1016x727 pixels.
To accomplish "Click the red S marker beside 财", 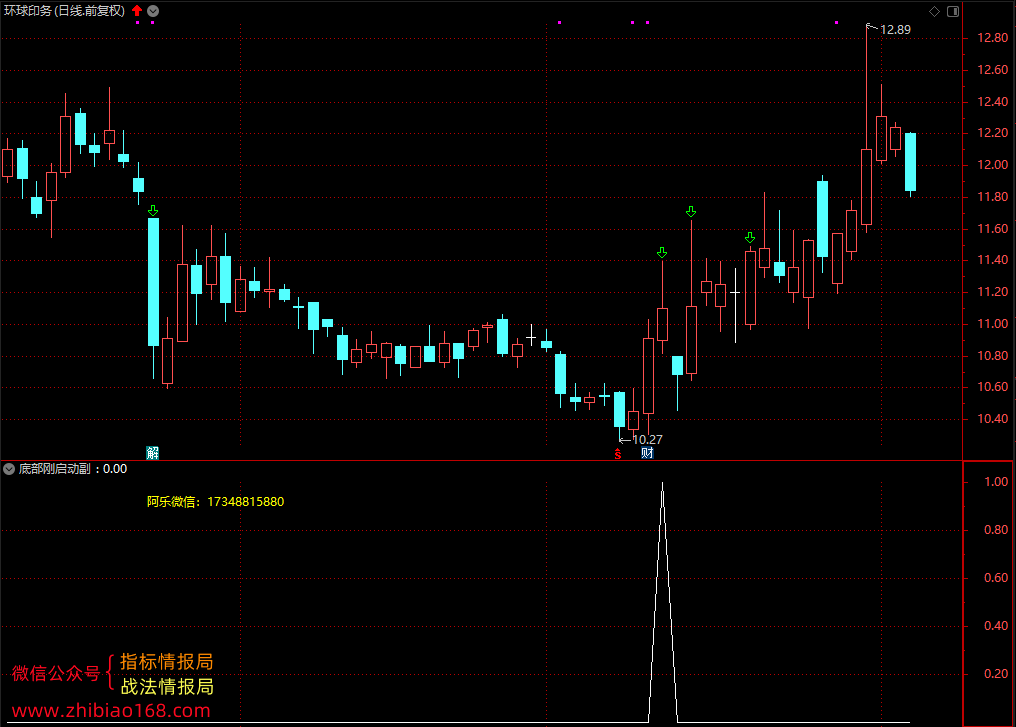I will (618, 454).
